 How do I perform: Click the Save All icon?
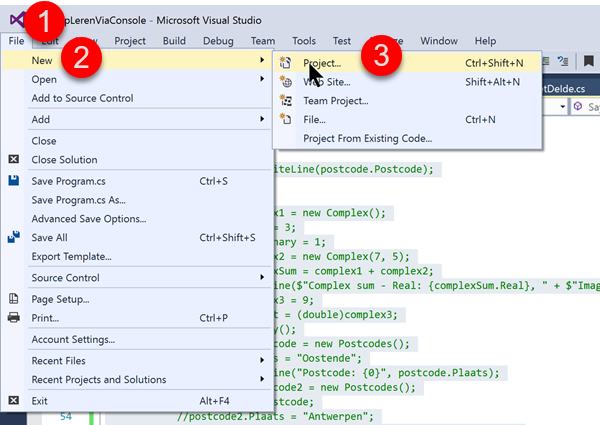(x=14, y=237)
